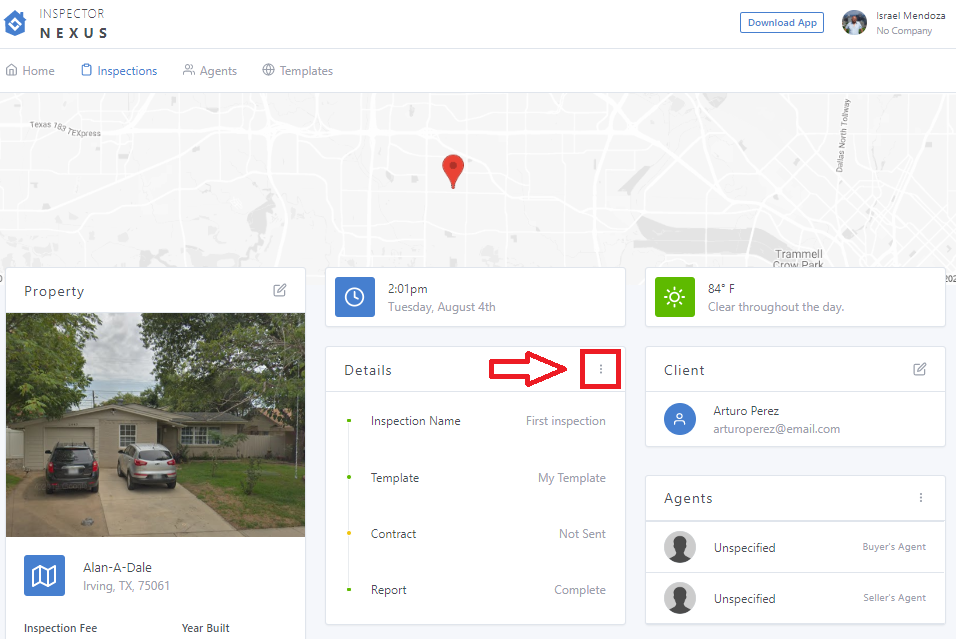This screenshot has width=956, height=639.
Task: Open the Agents three-dot options menu
Action: coord(921,497)
